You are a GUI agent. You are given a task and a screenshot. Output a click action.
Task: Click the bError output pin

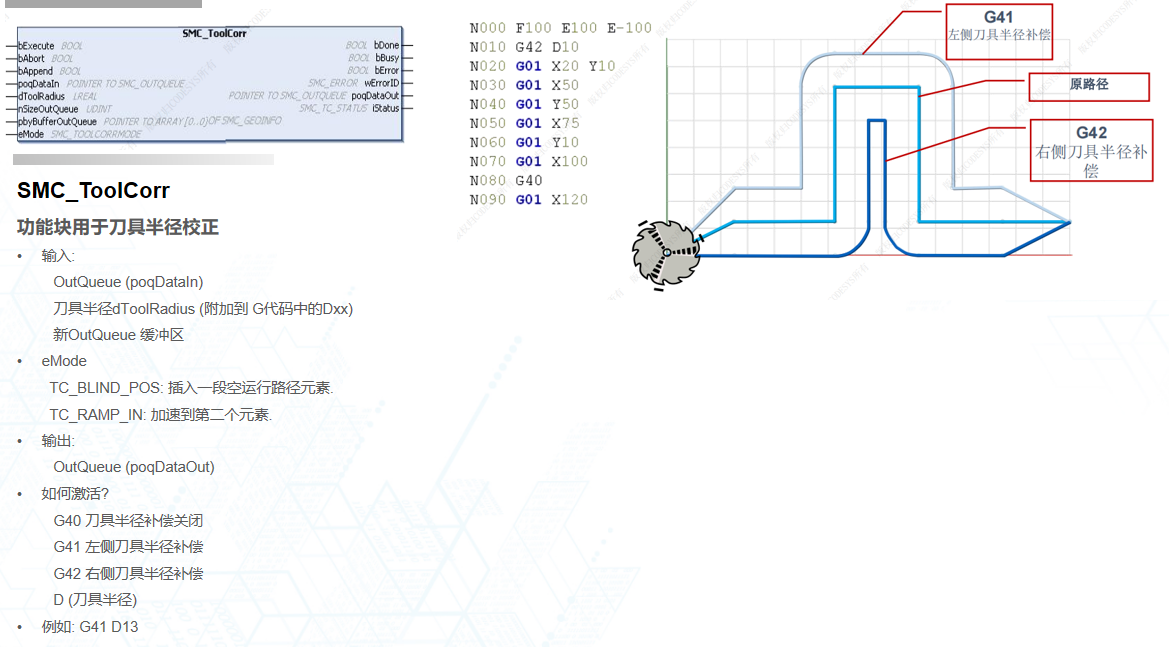point(386,71)
